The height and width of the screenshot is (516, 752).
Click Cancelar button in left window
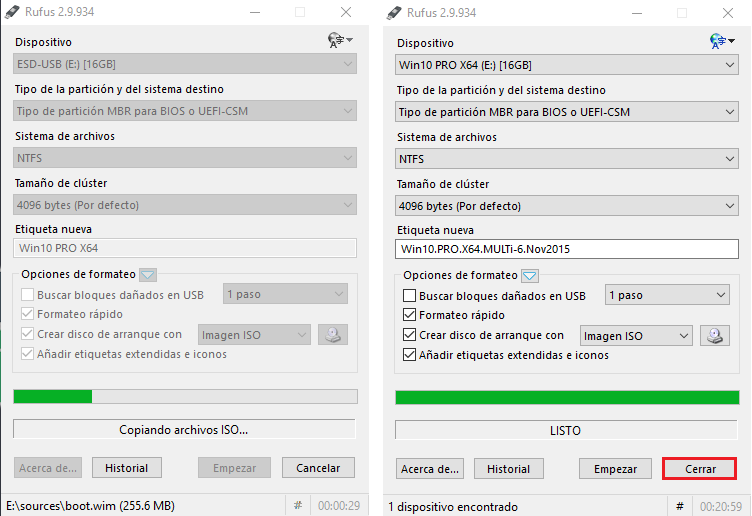318,468
